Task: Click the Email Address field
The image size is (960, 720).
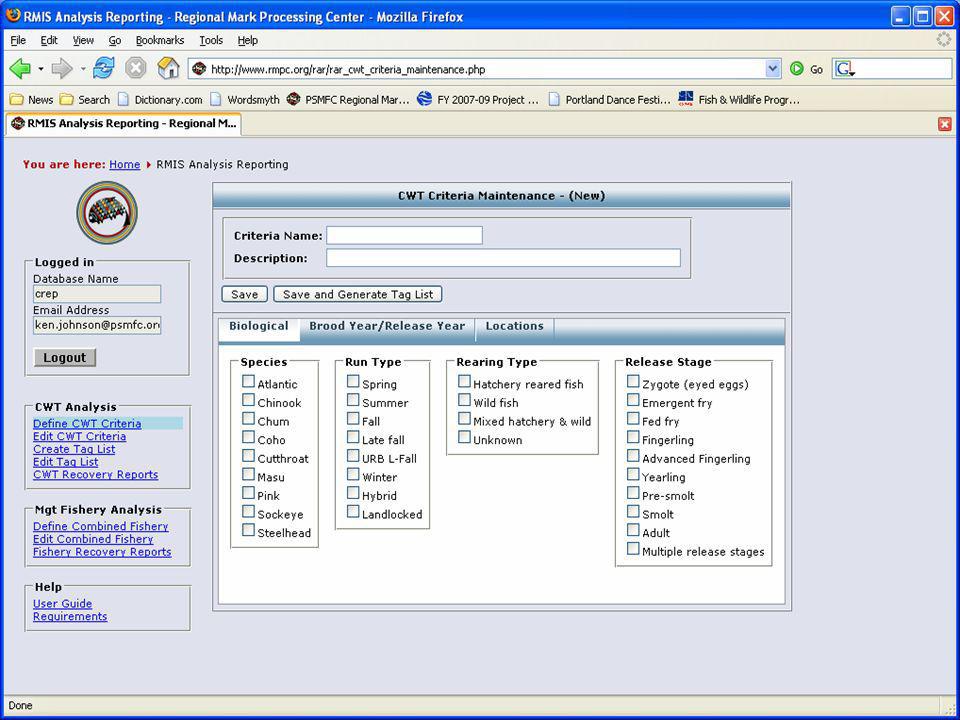Action: [97, 325]
